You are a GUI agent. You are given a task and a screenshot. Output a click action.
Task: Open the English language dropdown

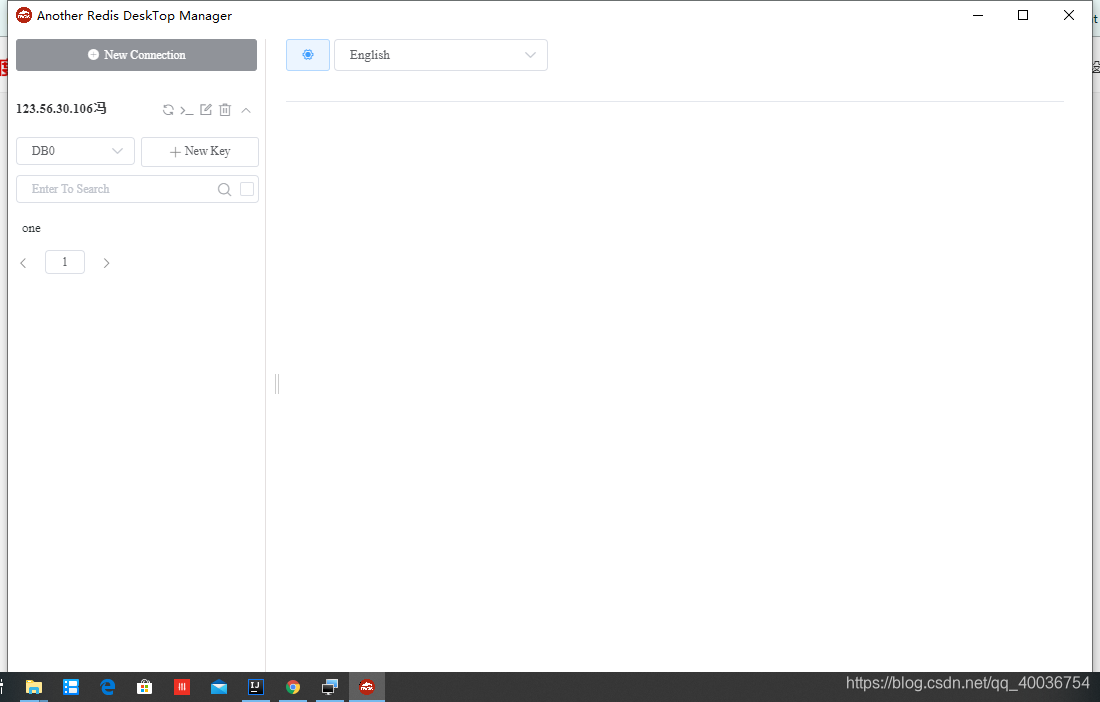pos(440,55)
